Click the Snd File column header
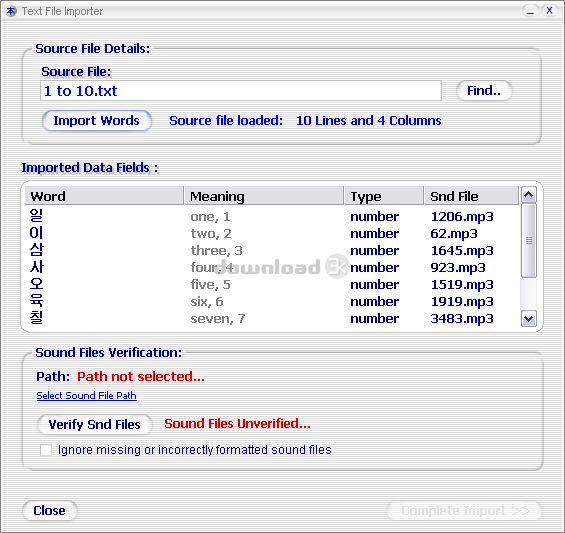 coord(472,196)
